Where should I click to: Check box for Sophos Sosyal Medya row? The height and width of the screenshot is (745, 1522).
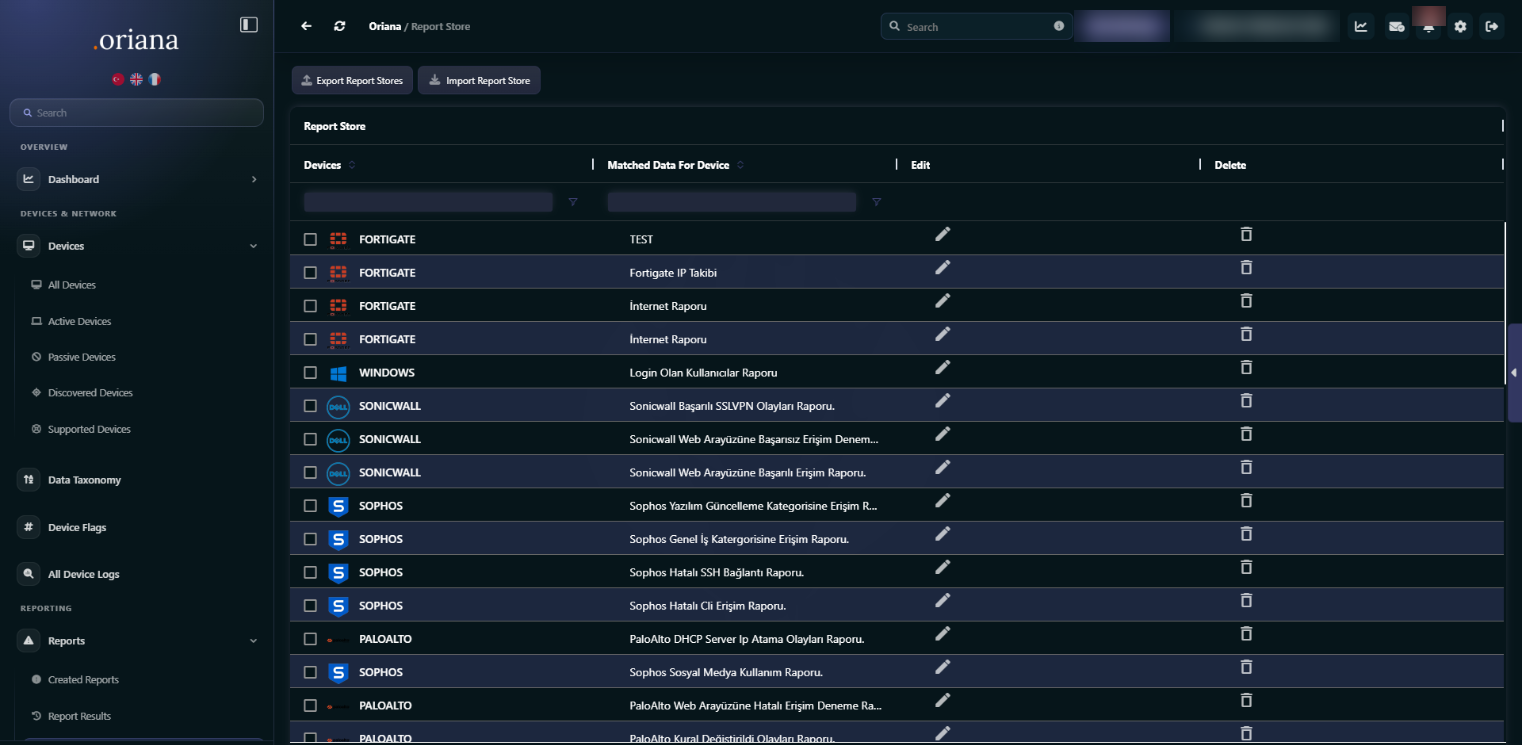pyautogui.click(x=310, y=672)
